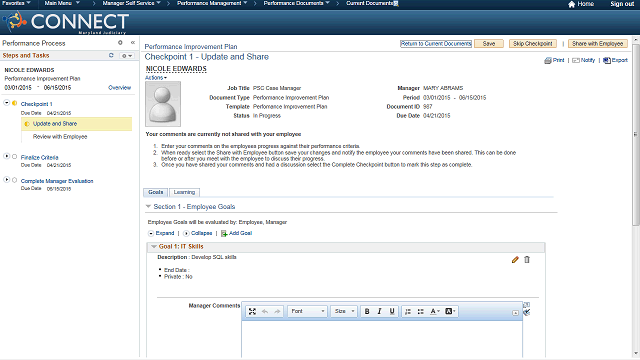Select the Update and Share task
The width and height of the screenshot is (640, 360).
click(x=76, y=124)
